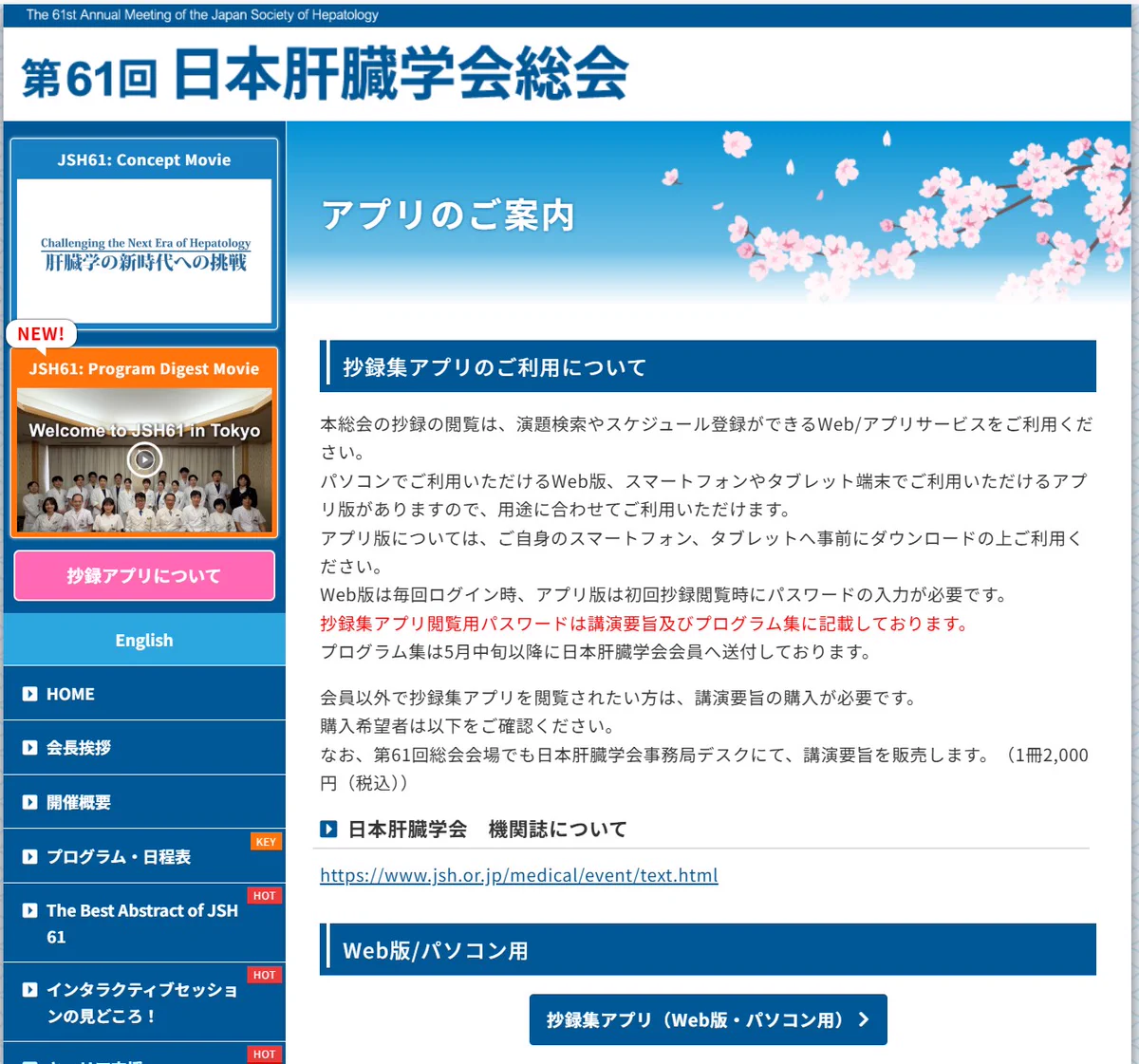
Task: Open The Best Abstract of JSH 61
Action: pyautogui.click(x=144, y=923)
